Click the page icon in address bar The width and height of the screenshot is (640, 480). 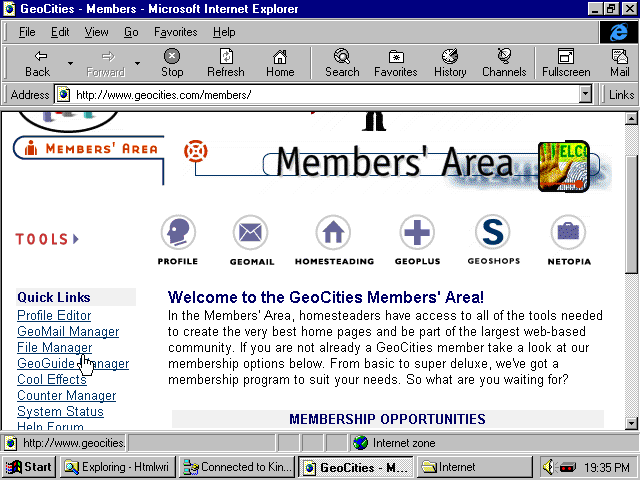coord(63,95)
